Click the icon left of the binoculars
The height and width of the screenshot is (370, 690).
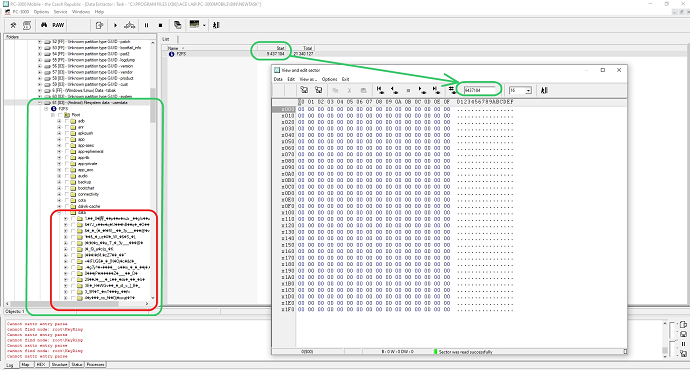pyautogui.click(x=27, y=25)
